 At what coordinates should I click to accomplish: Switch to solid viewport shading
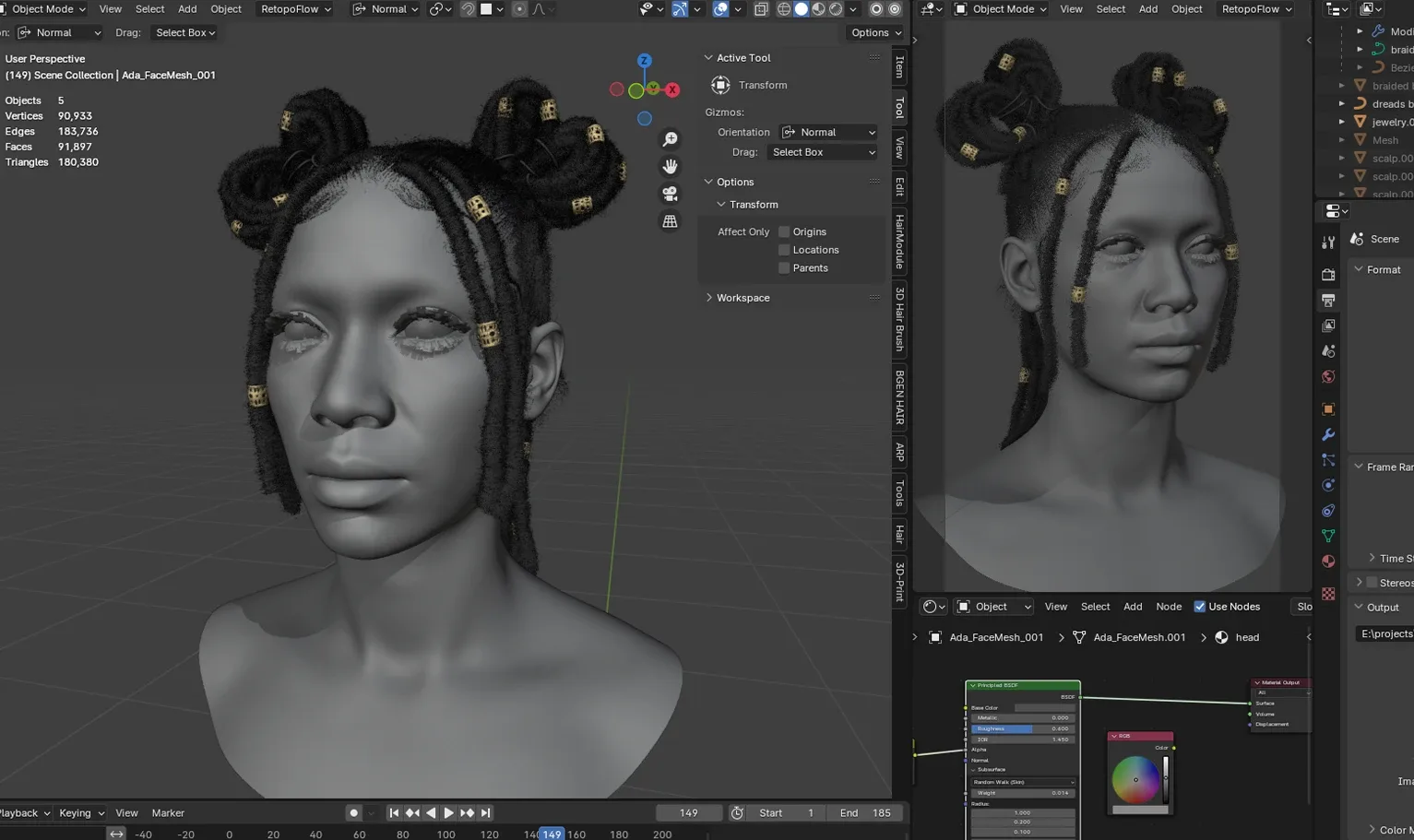pos(801,9)
